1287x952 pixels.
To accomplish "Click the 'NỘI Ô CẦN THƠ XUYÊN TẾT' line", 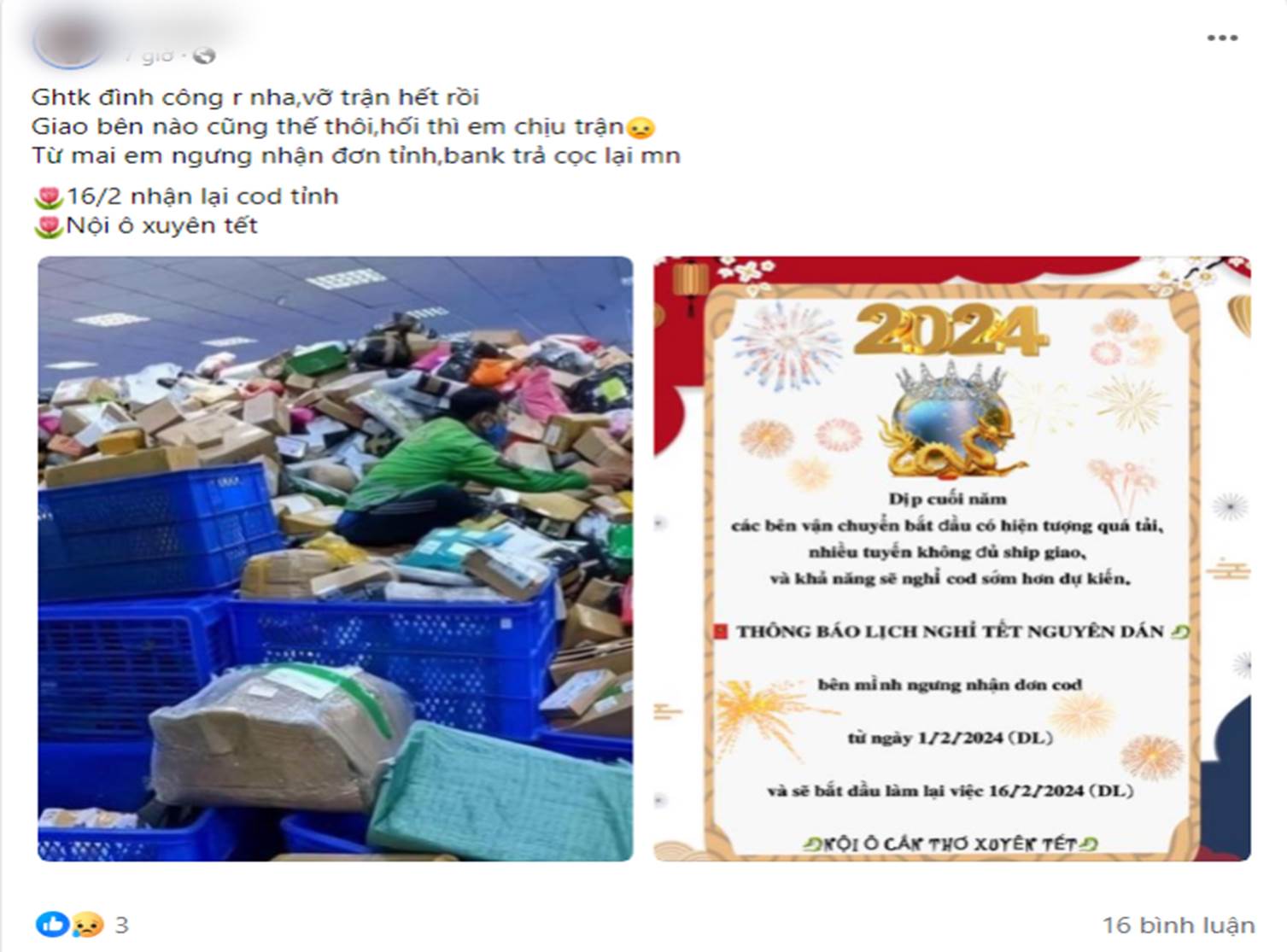I will [950, 844].
